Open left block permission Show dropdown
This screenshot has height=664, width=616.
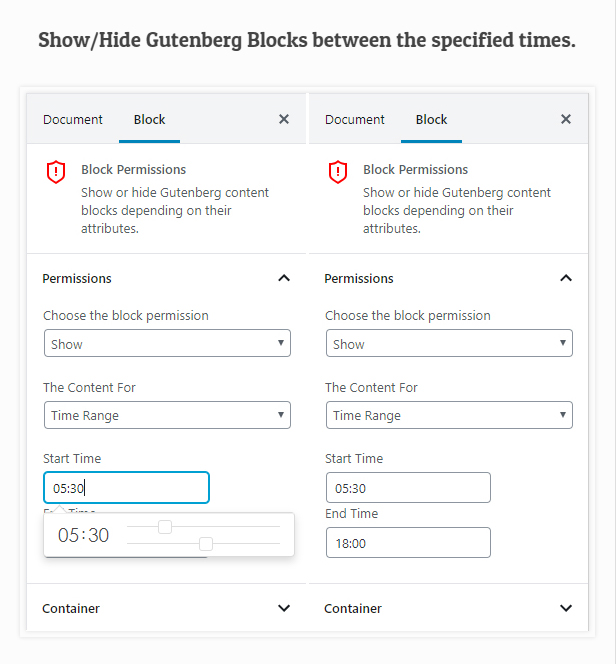tap(167, 344)
